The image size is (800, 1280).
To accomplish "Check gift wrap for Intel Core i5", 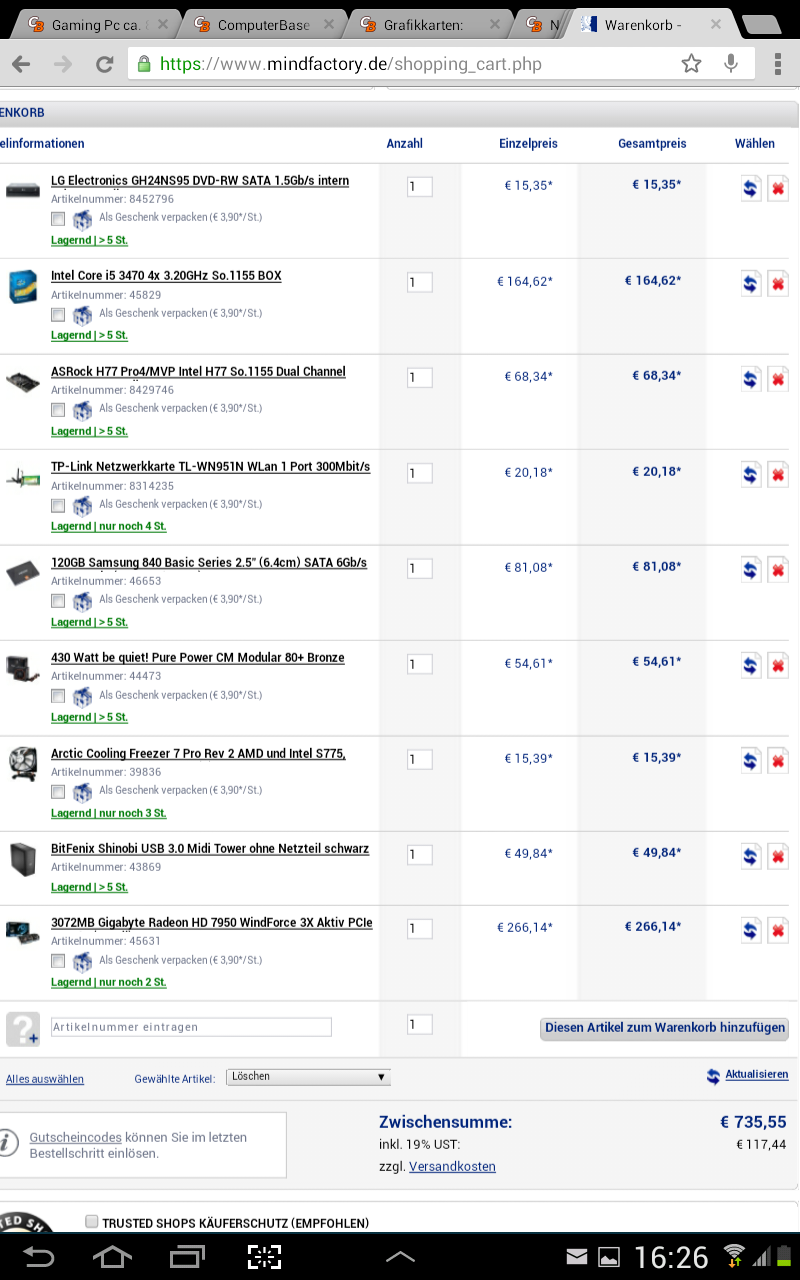I will coord(58,314).
